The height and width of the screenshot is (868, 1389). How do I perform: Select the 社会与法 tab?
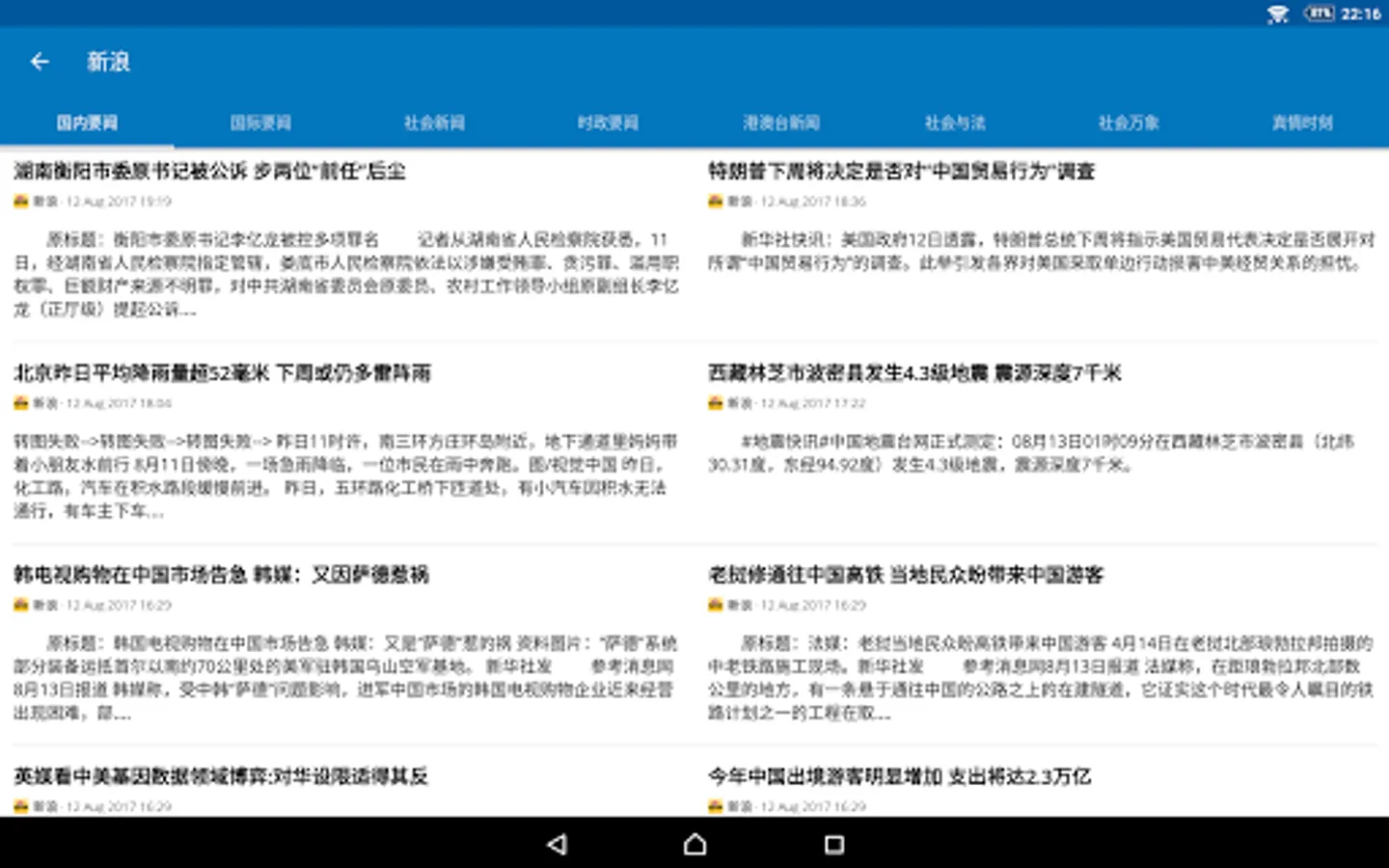(955, 122)
